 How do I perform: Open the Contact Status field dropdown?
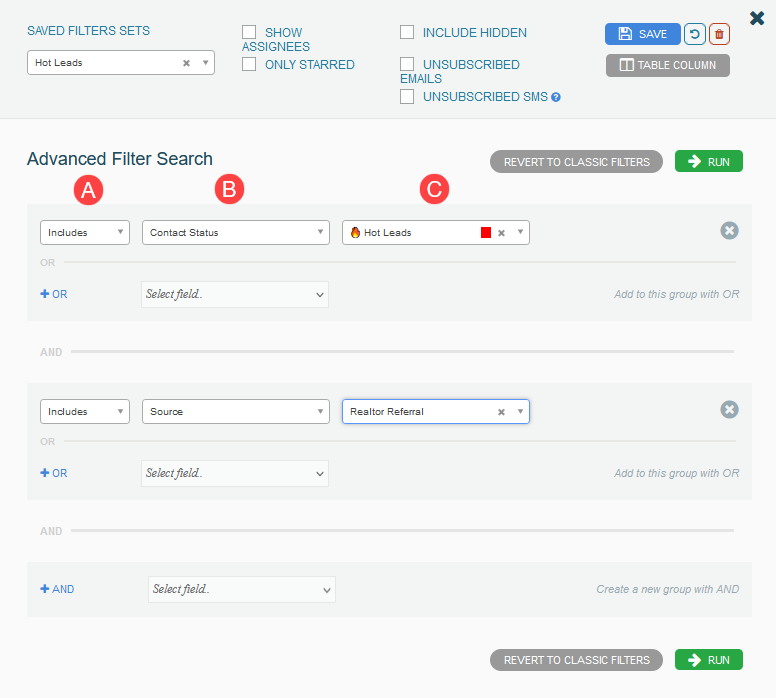pyautogui.click(x=236, y=233)
